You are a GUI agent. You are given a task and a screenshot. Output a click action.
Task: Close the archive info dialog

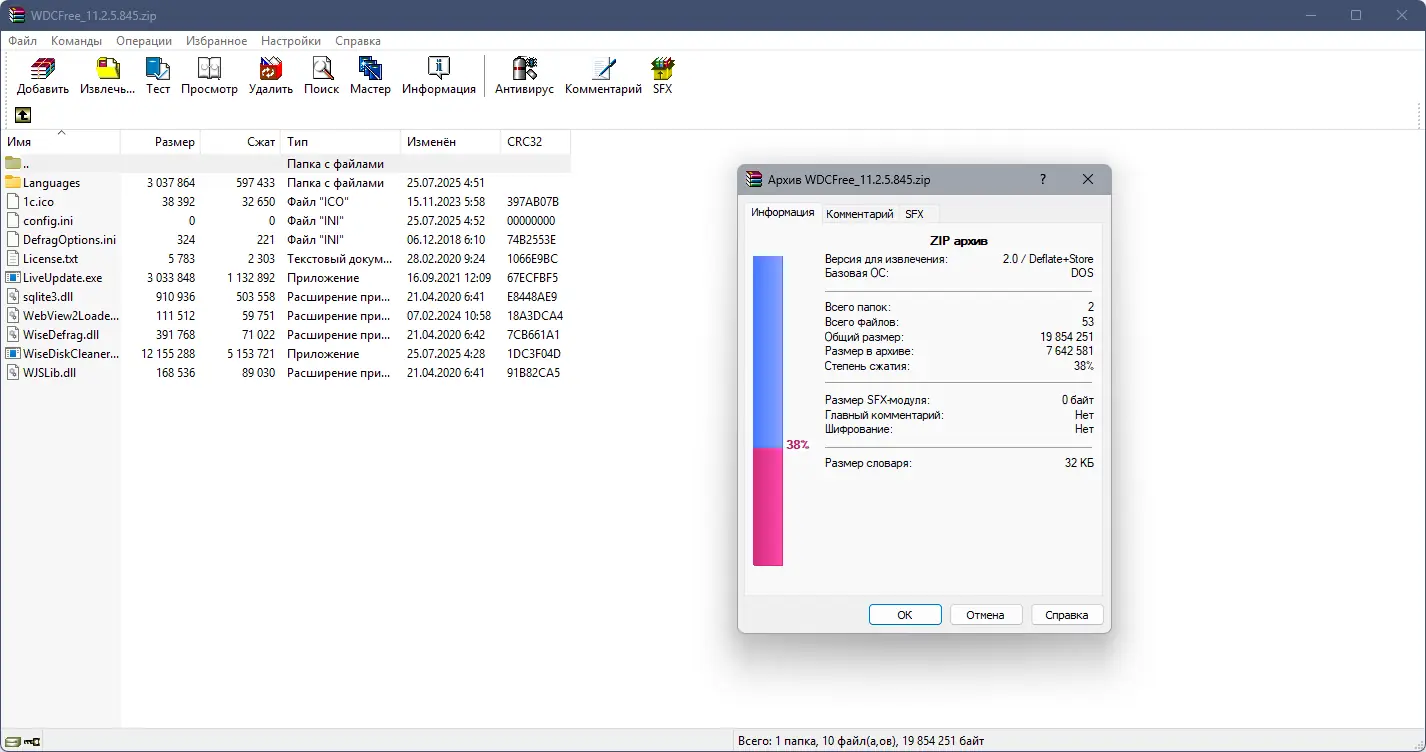click(x=1088, y=179)
